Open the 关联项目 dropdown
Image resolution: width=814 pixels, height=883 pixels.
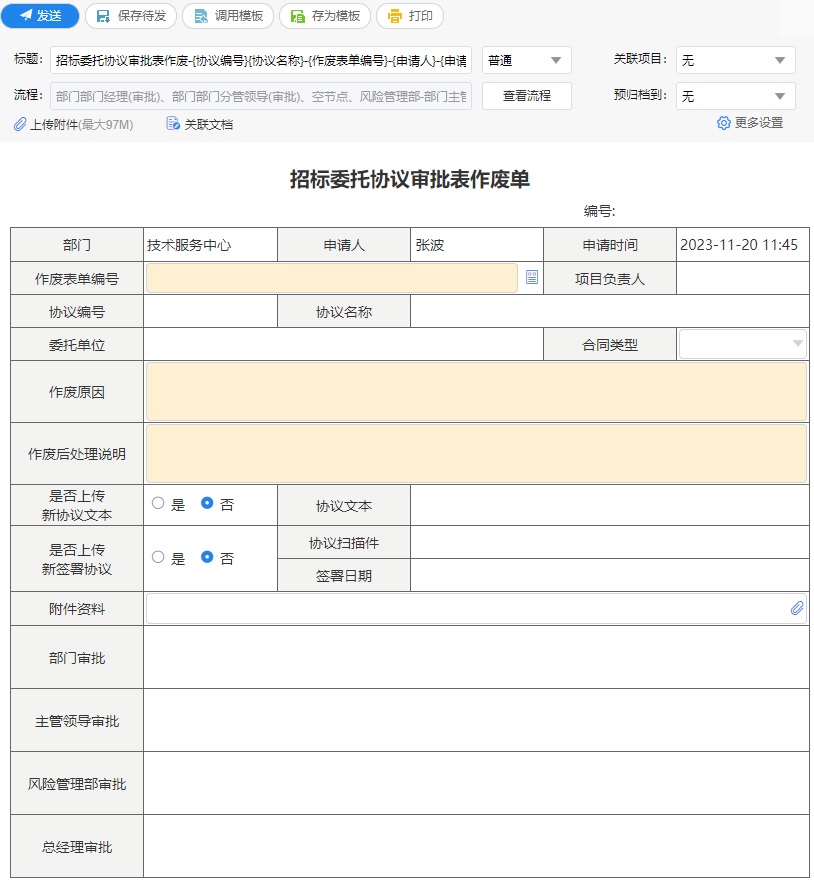(x=736, y=60)
